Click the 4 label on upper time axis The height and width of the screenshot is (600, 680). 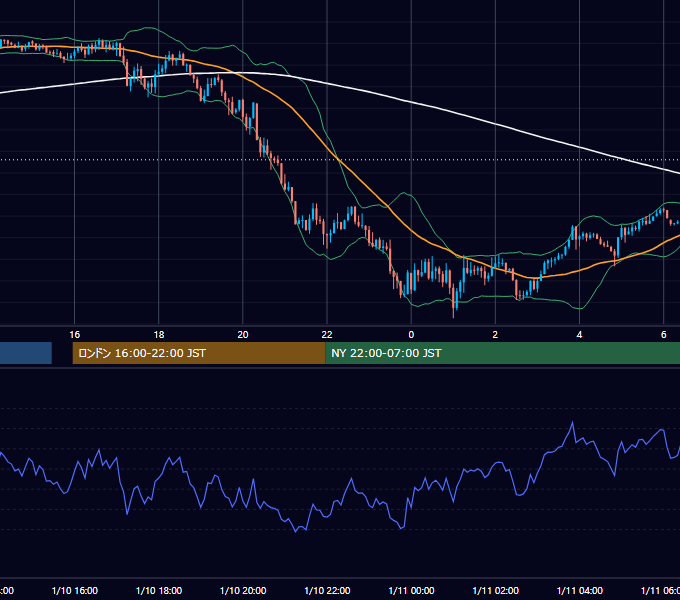[579, 335]
